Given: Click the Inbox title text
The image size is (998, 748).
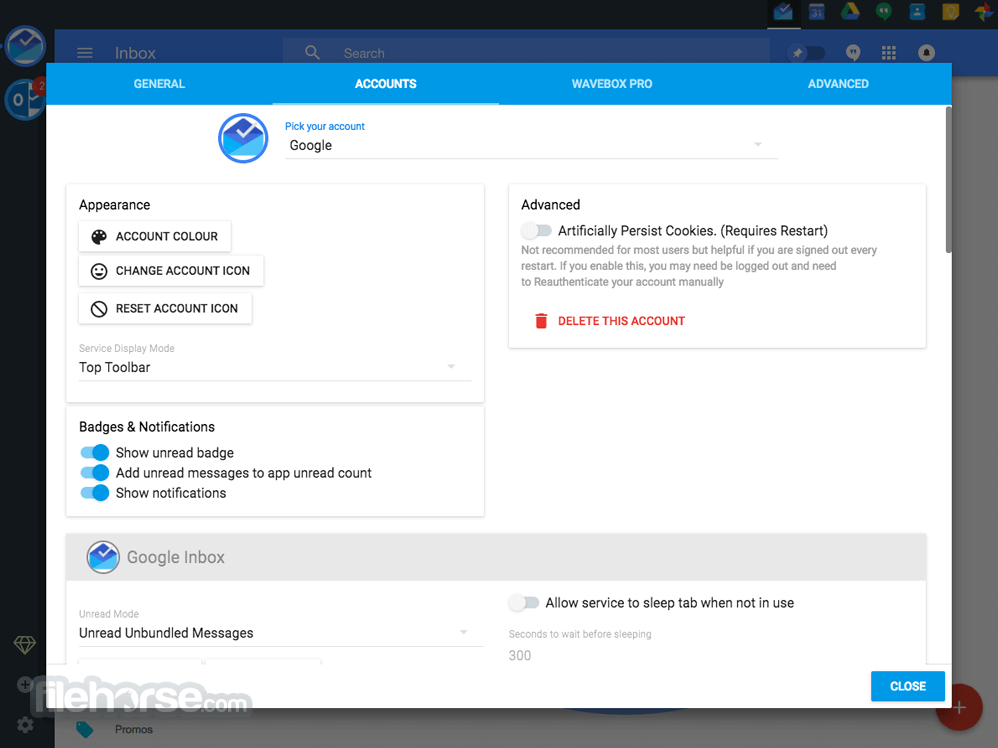Looking at the screenshot, I should pyautogui.click(x=135, y=53).
